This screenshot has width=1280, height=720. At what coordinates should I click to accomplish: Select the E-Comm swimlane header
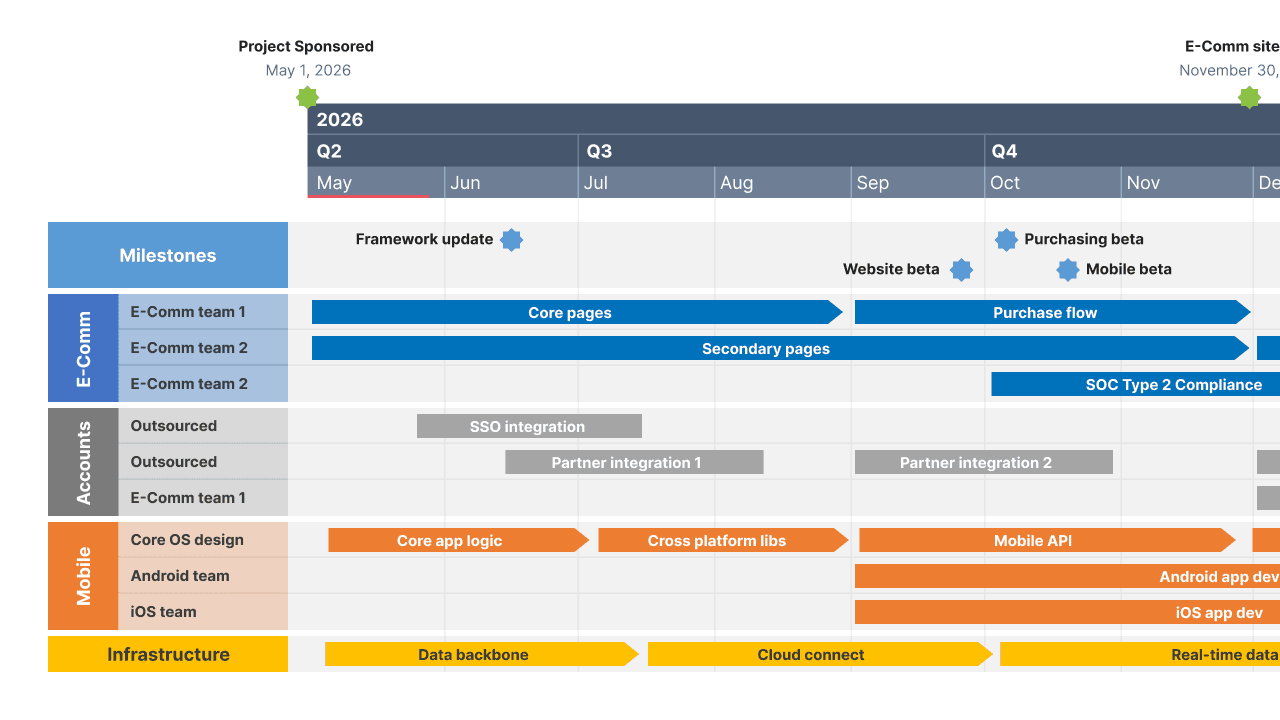[x=83, y=348]
